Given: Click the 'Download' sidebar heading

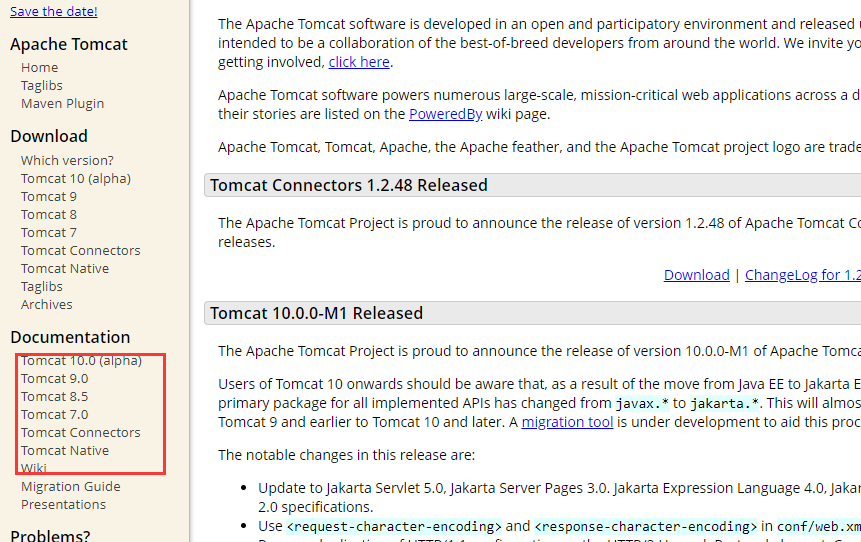Looking at the screenshot, I should pos(49,136).
